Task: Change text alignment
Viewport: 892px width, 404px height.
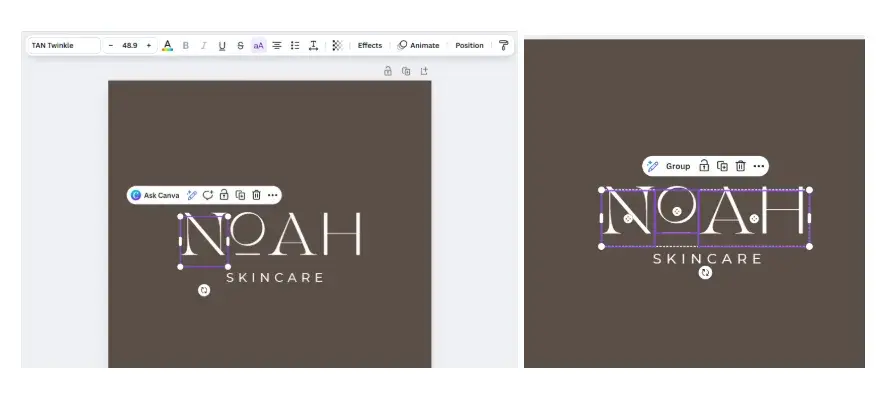Action: (277, 46)
